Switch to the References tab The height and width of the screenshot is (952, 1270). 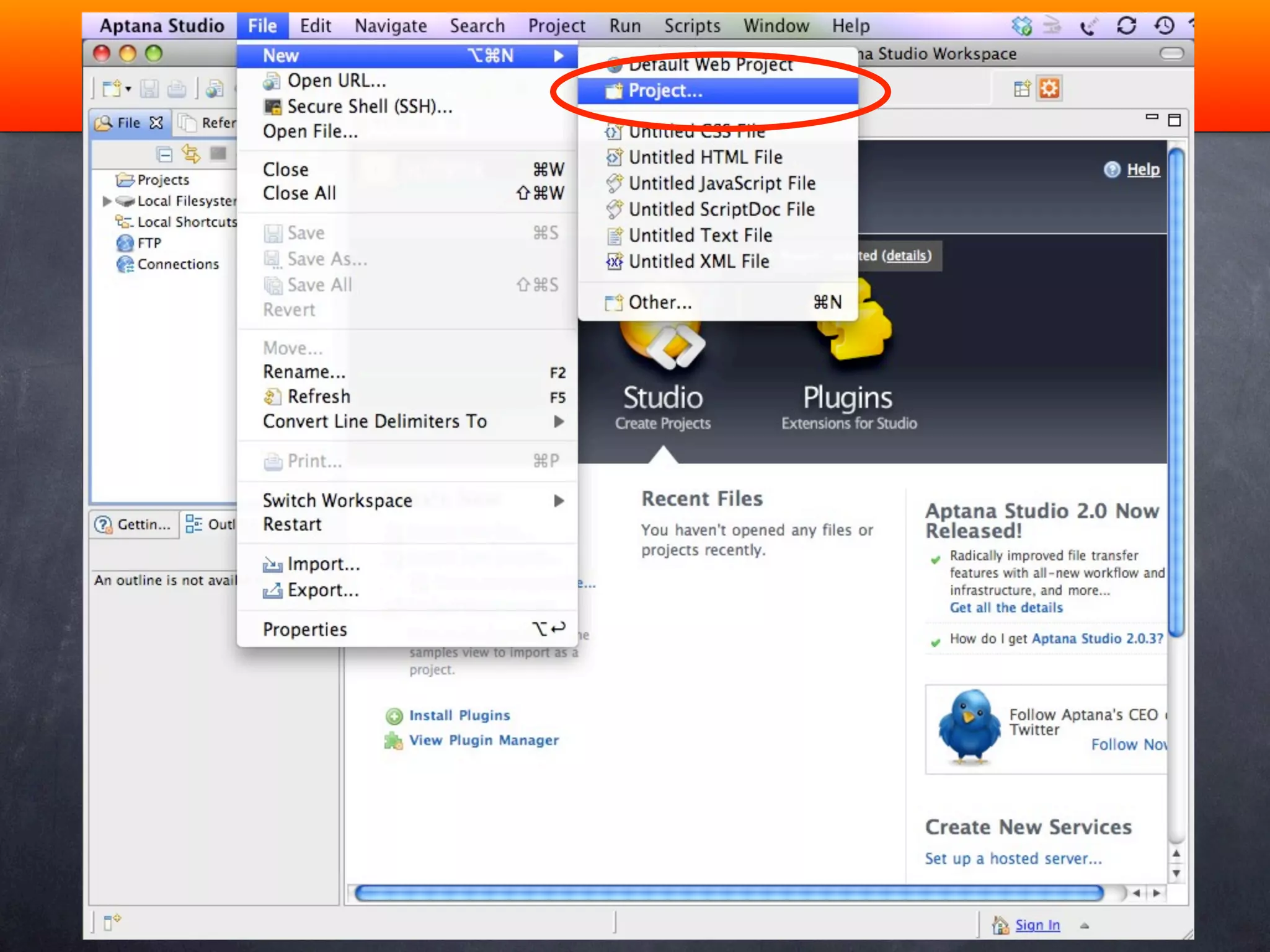(x=207, y=123)
